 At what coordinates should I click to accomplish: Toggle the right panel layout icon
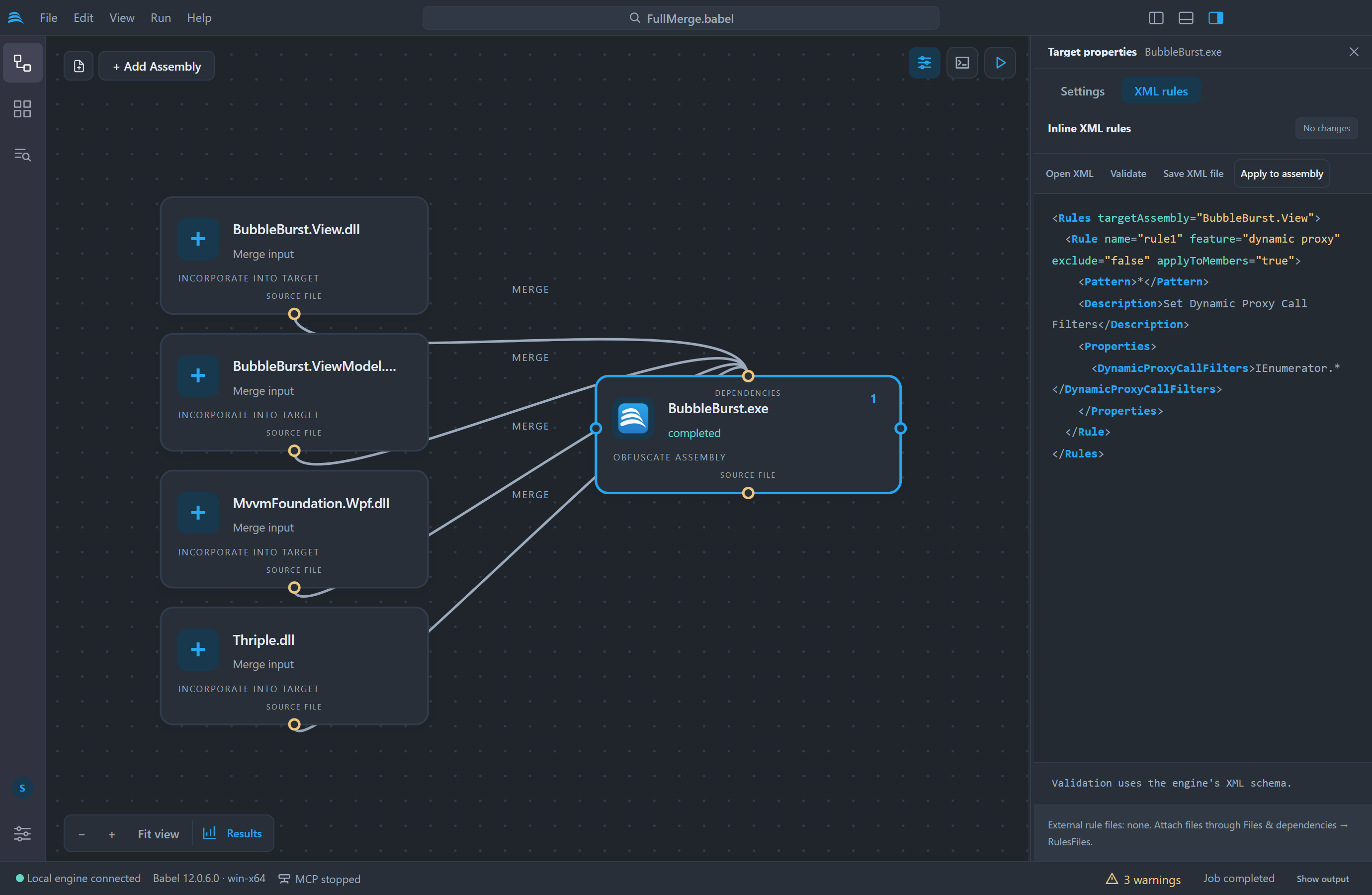1216,18
